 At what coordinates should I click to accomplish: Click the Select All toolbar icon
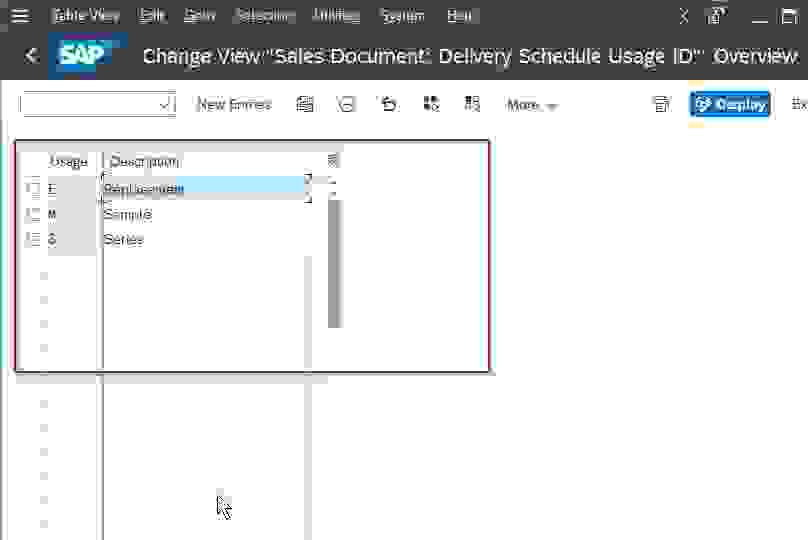(431, 104)
